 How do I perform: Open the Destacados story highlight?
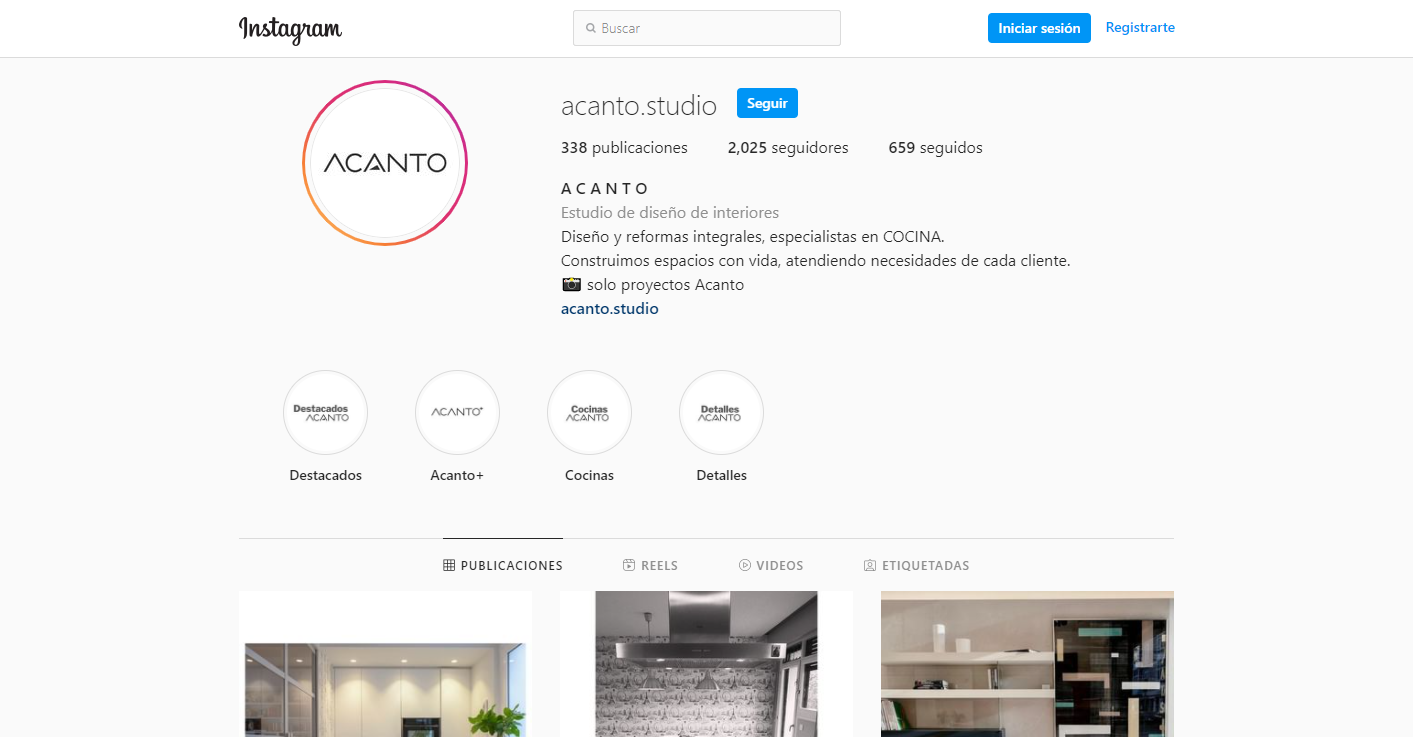click(325, 412)
